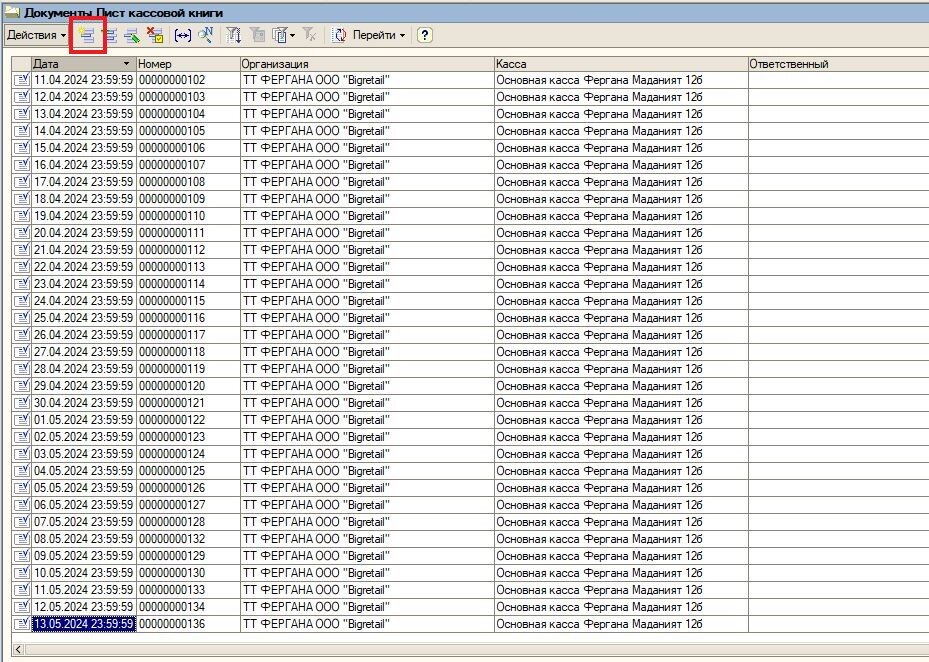The width and height of the screenshot is (929, 662).
Task: Click document icon of row 30.04.2024
Action: [x=21, y=403]
